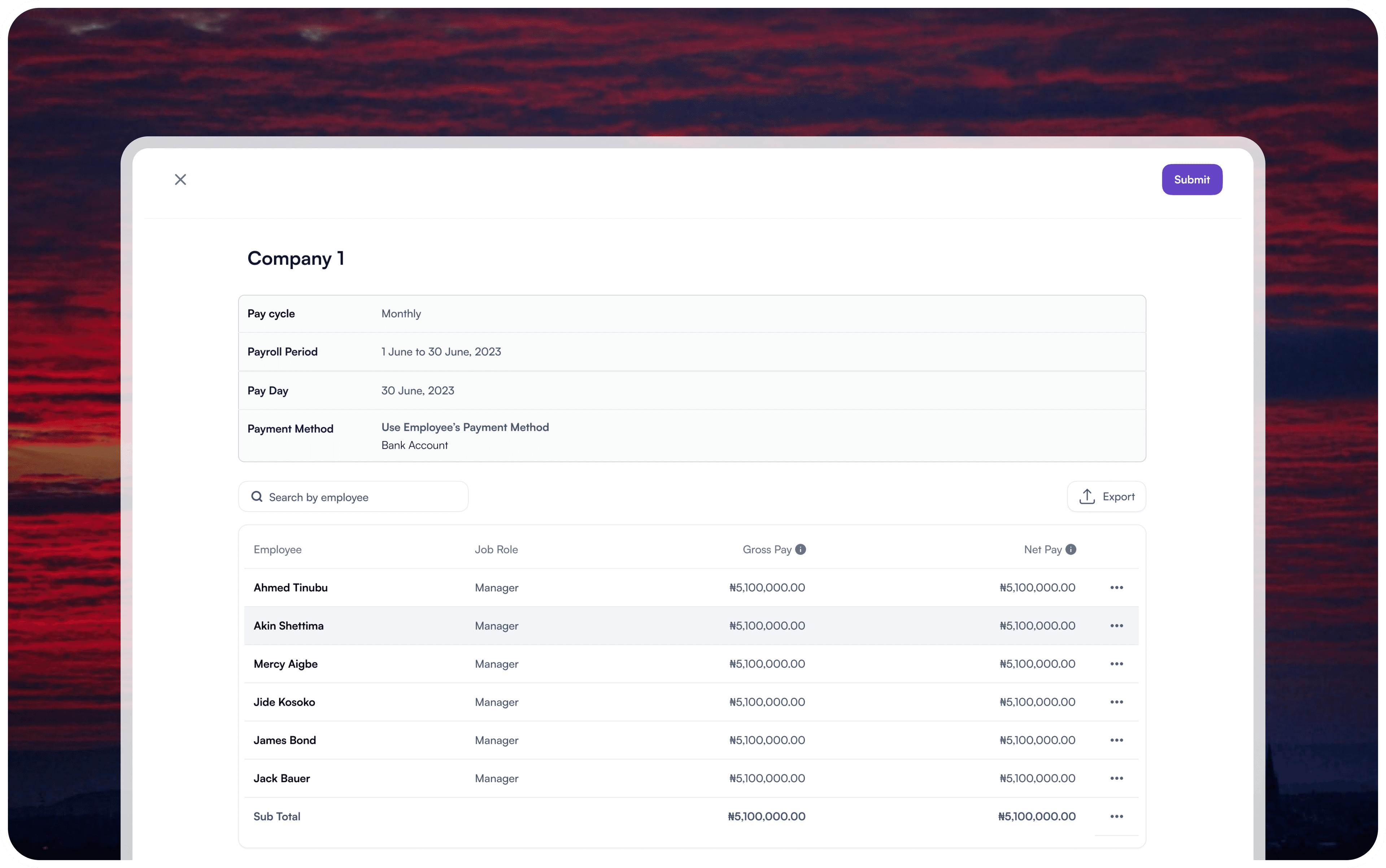1386x868 pixels.
Task: Open more options for Jide Kosoko
Action: (1116, 702)
